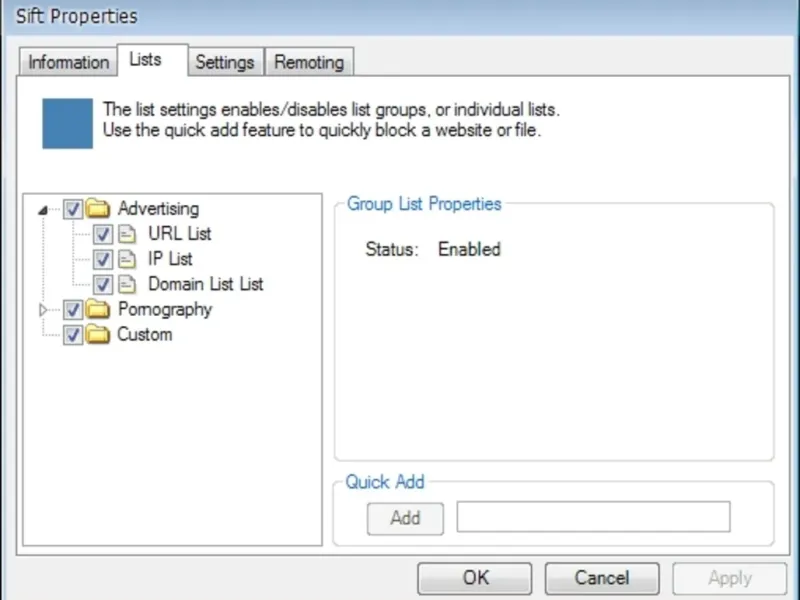Click the blue square info icon

tap(67, 122)
